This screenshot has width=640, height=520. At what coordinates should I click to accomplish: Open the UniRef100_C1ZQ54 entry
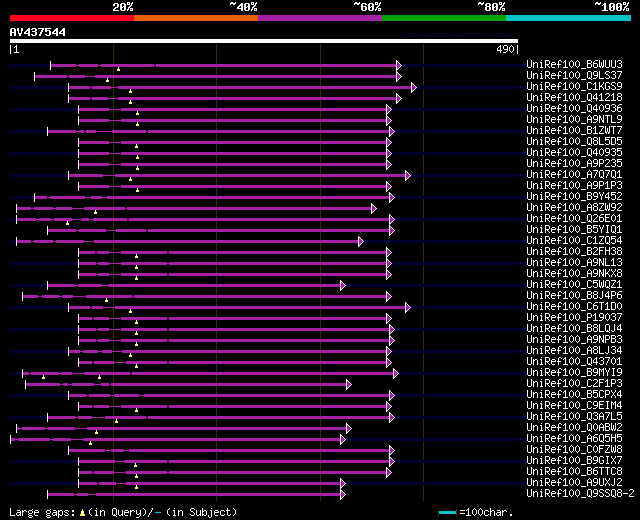(x=574, y=241)
